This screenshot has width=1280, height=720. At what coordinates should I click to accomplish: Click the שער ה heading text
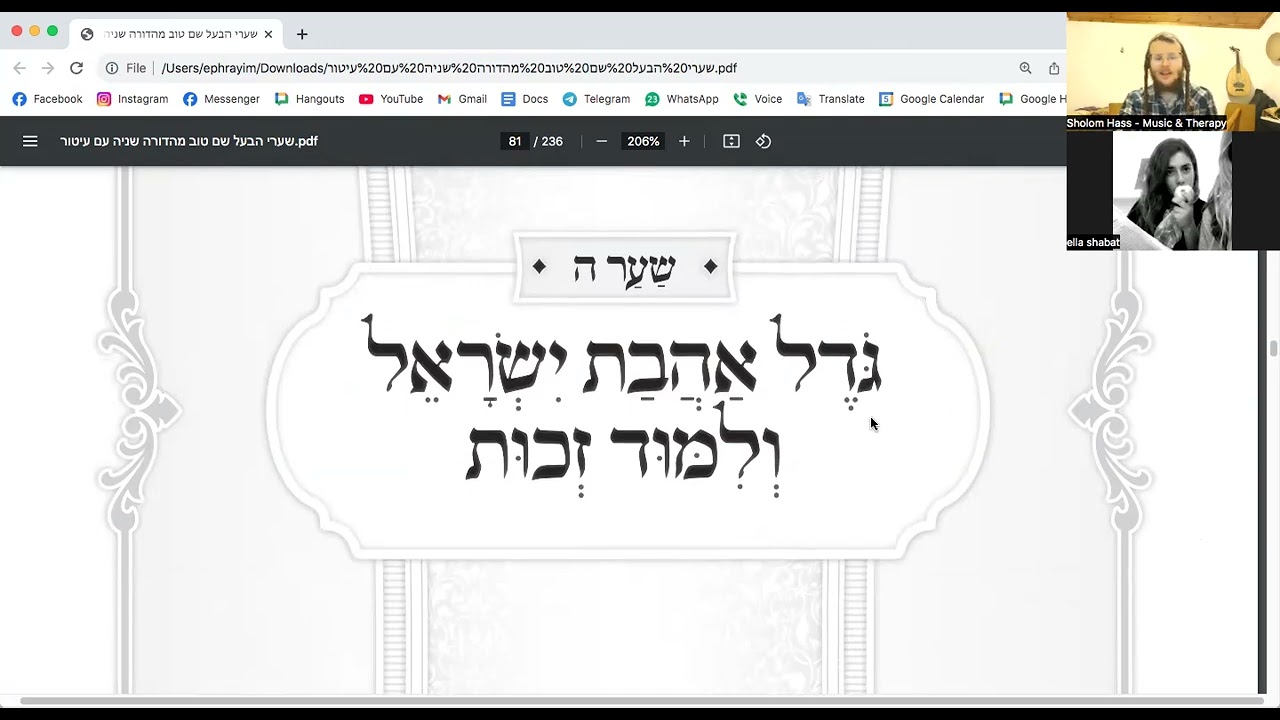pyautogui.click(x=625, y=268)
